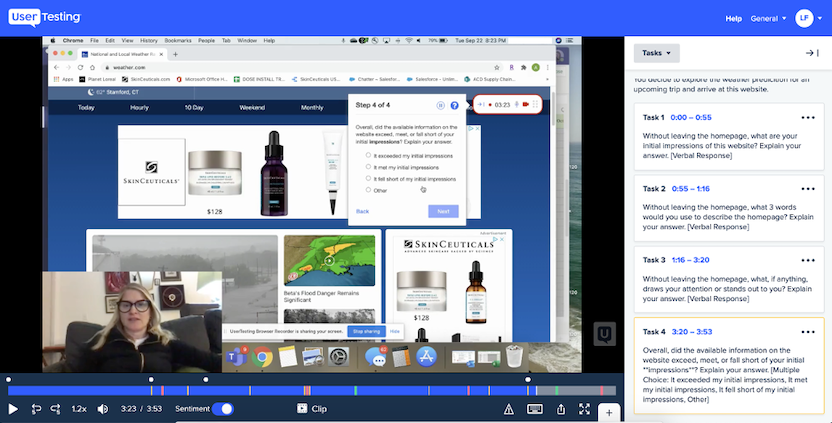Open Task 2 more options menu

(x=808, y=189)
